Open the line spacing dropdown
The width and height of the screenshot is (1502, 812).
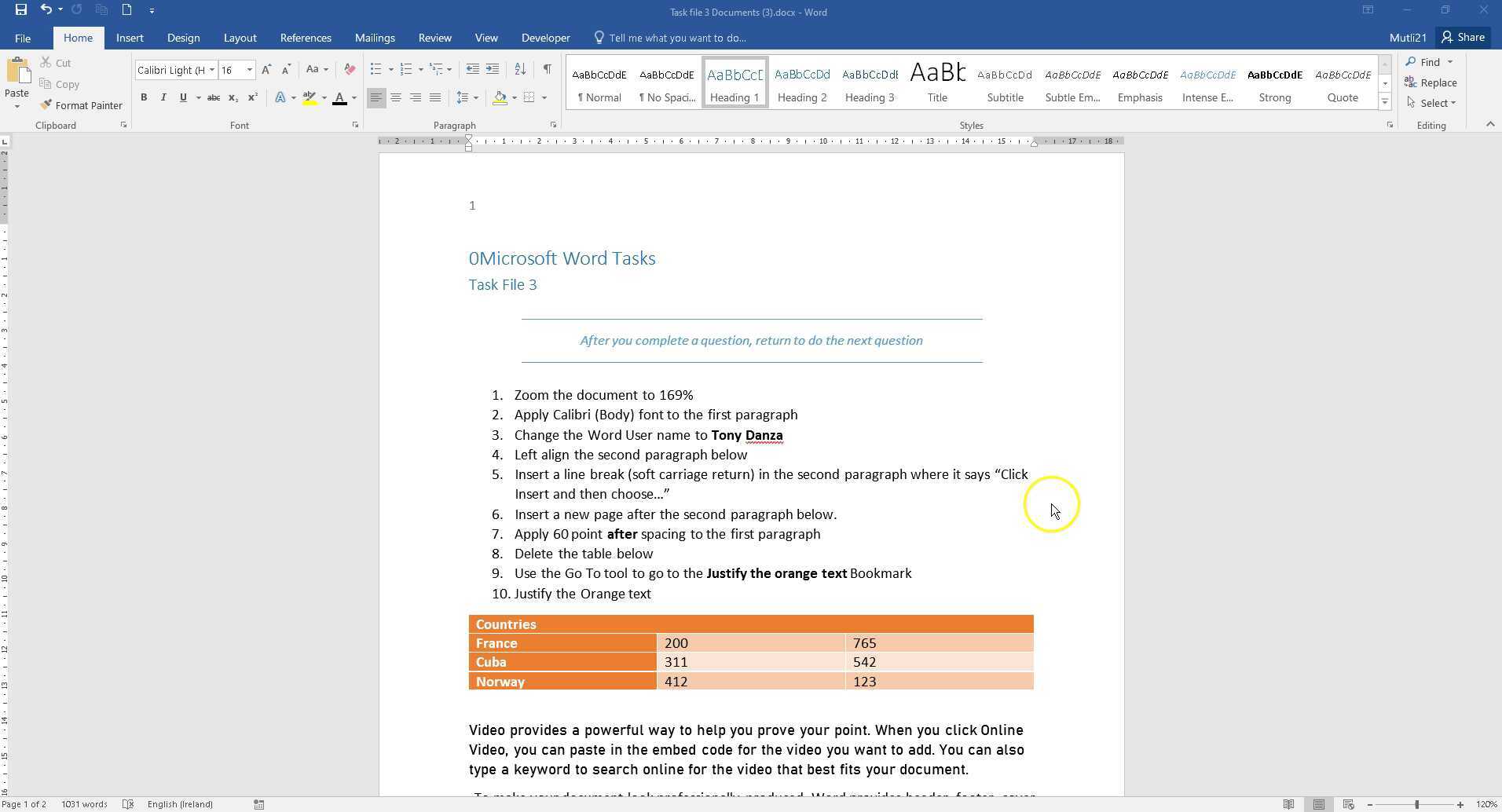point(467,97)
